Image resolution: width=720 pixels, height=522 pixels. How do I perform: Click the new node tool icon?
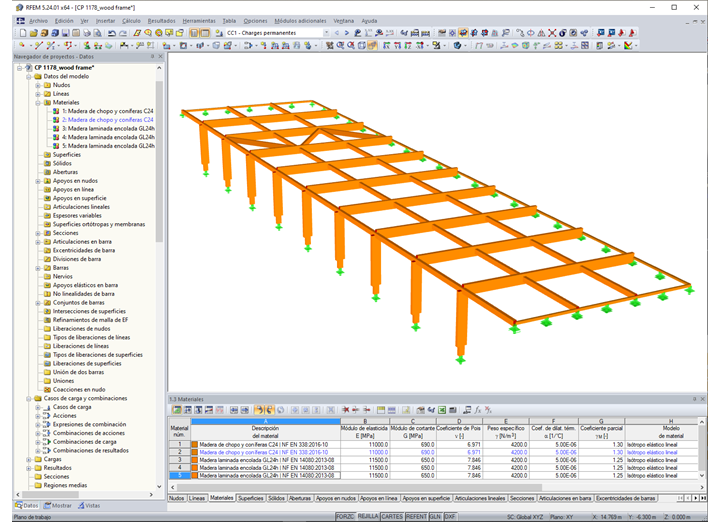[x=22, y=45]
